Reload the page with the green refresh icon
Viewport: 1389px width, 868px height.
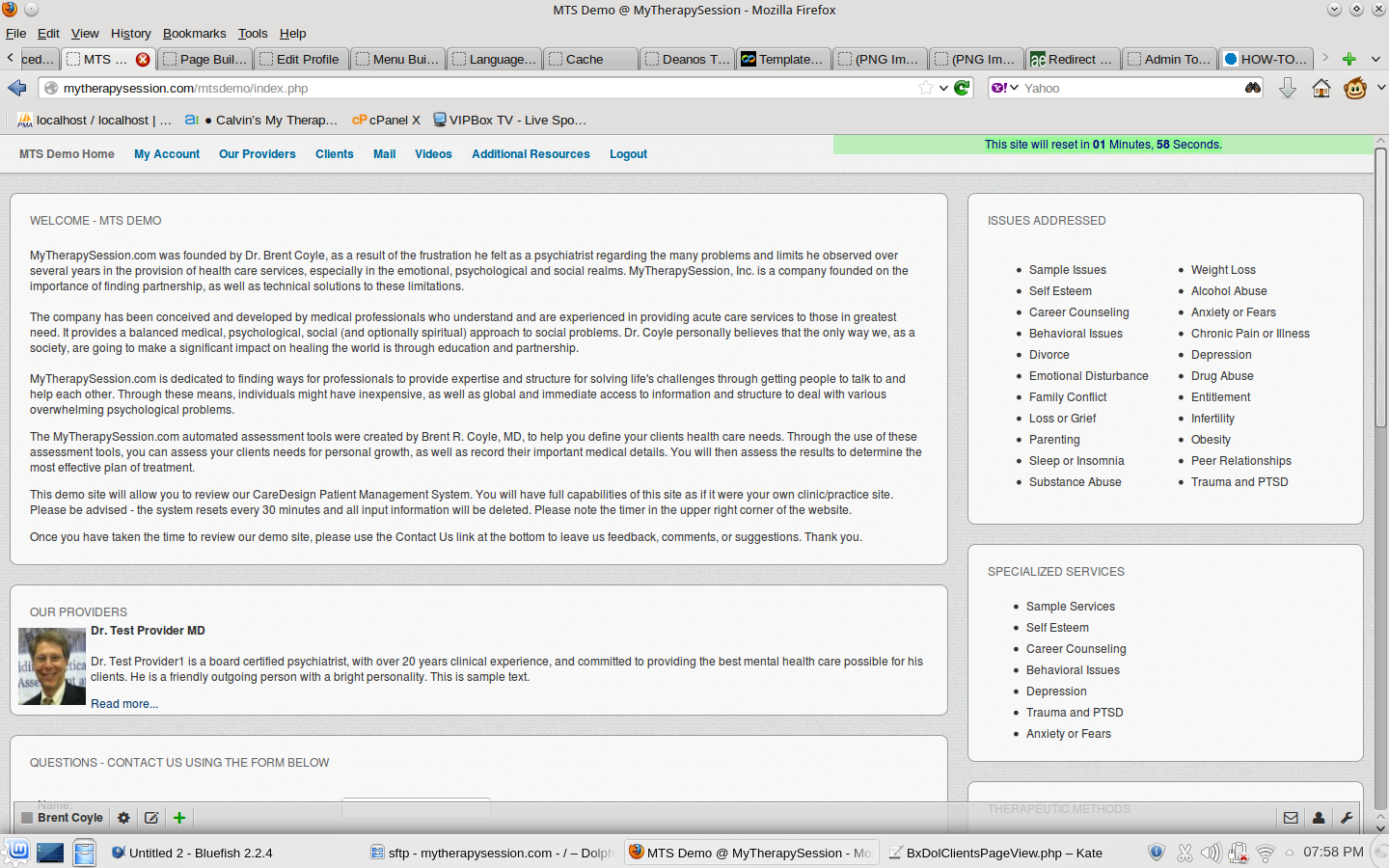962,88
